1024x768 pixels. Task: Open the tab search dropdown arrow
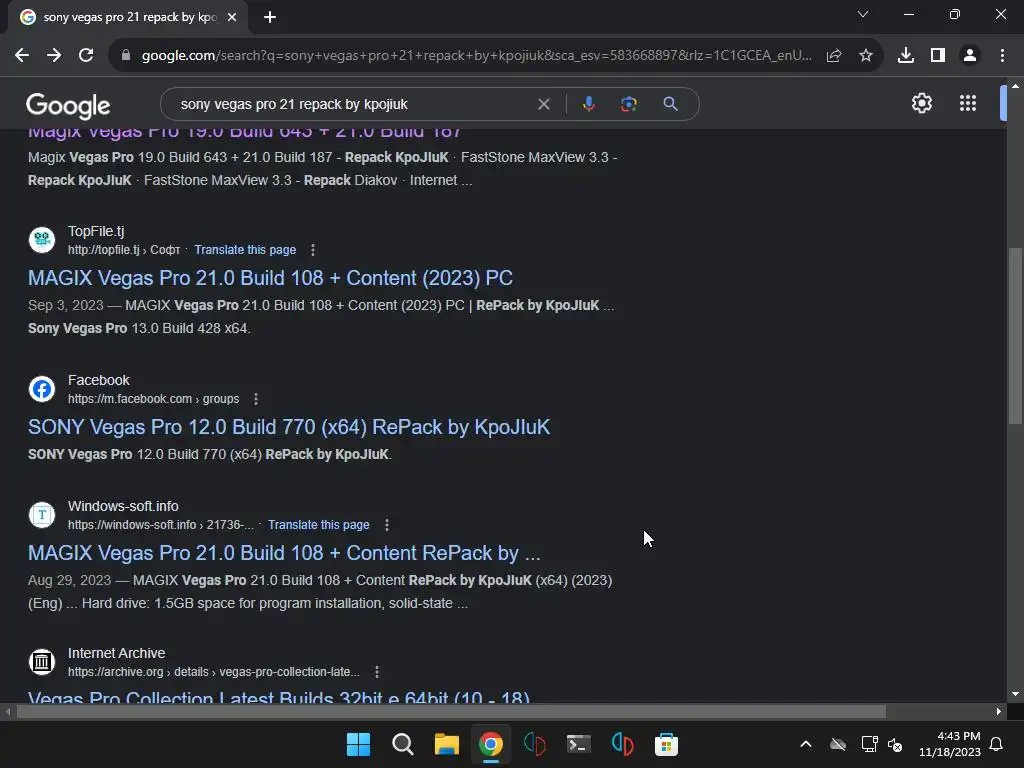pos(863,14)
